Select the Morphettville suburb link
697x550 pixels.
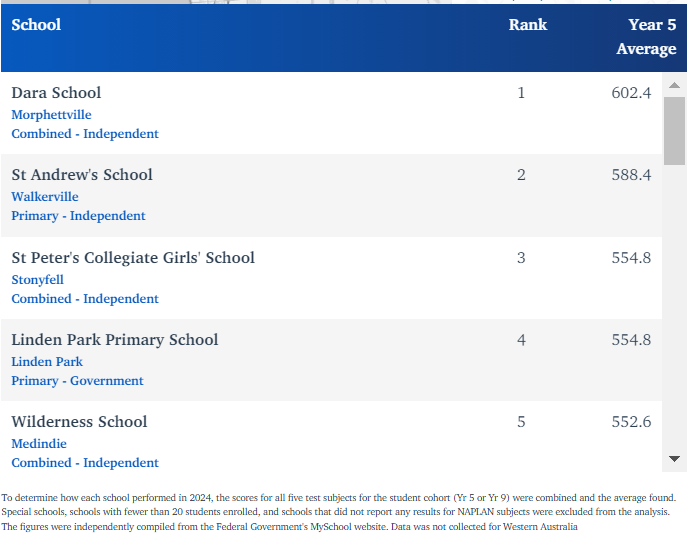coord(51,115)
